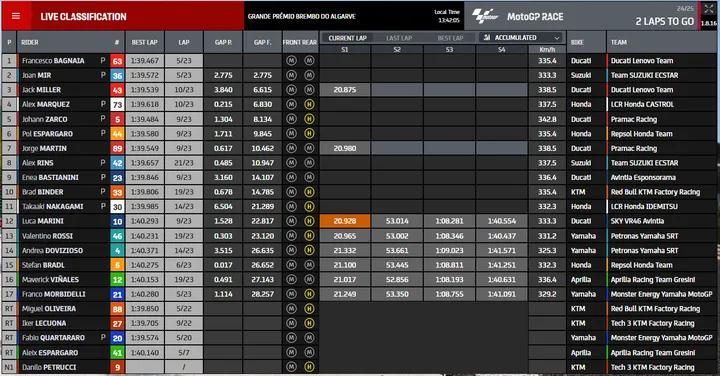Open the hamburger menu
Viewport: 720px width, 376px height.
(x=16, y=16)
